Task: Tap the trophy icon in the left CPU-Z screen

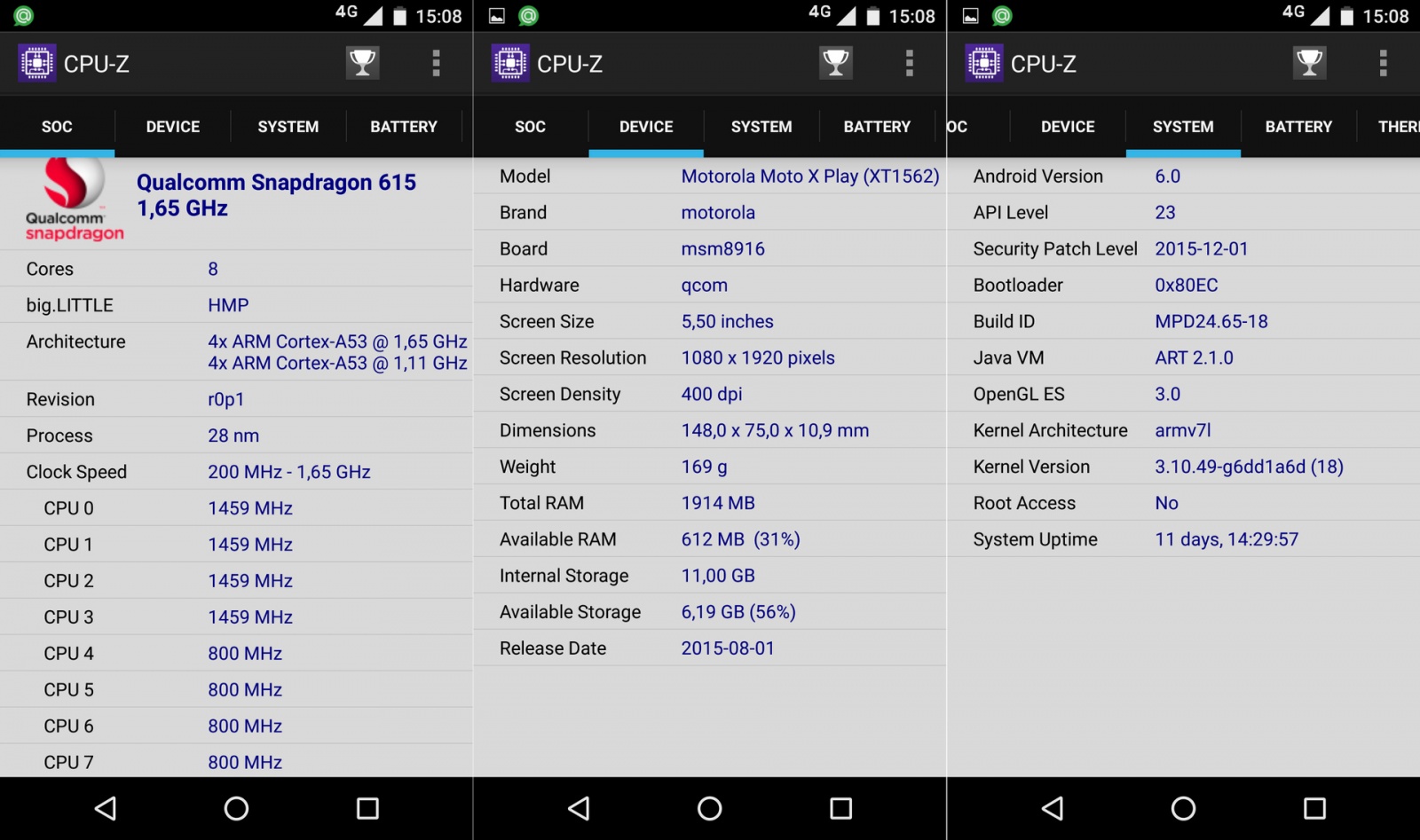Action: click(362, 63)
